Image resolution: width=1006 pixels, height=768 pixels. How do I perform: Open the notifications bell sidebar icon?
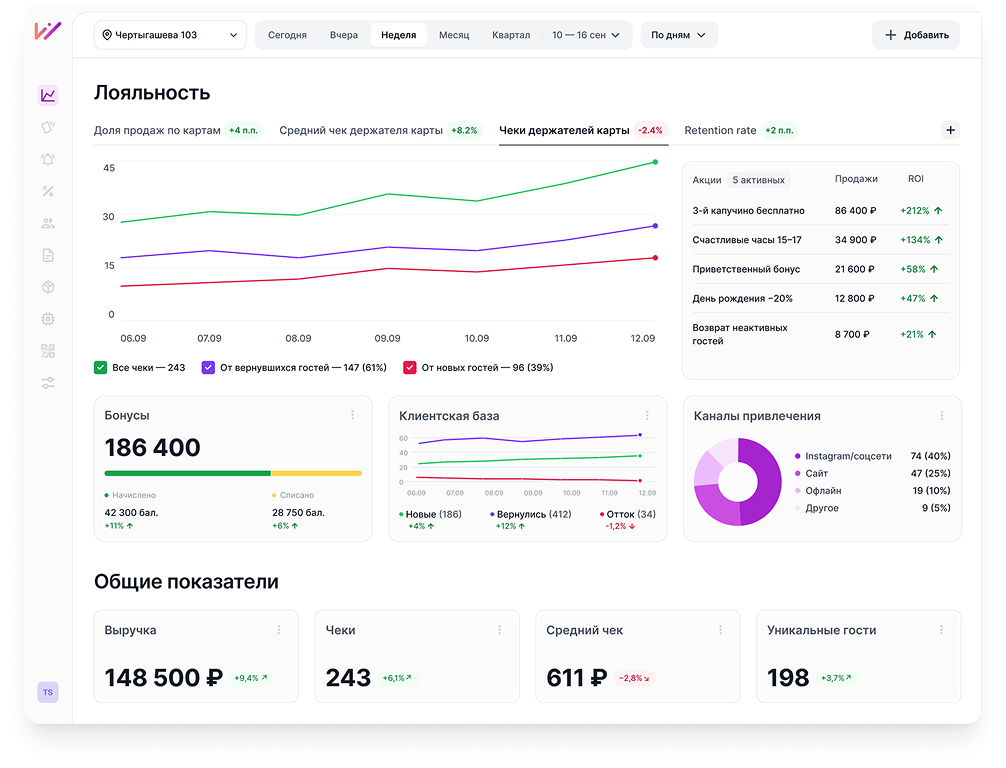click(48, 159)
